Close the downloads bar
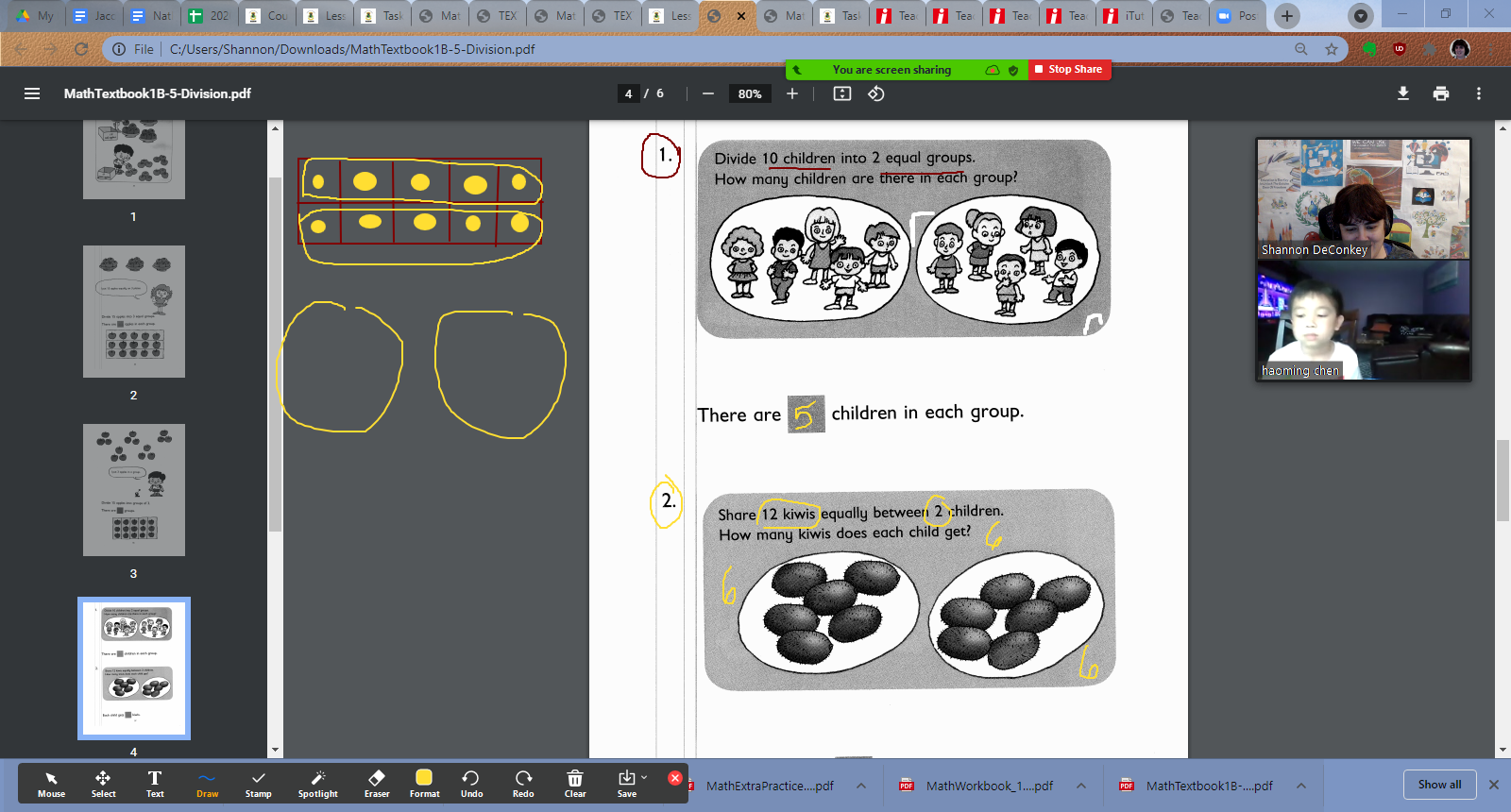The height and width of the screenshot is (812, 1511). (x=1494, y=785)
